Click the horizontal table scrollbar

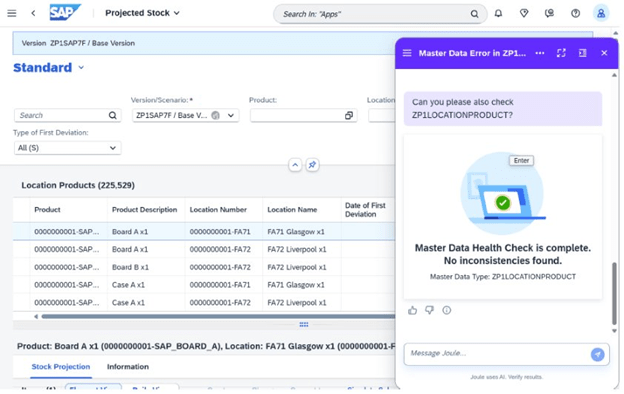click(x=218, y=317)
